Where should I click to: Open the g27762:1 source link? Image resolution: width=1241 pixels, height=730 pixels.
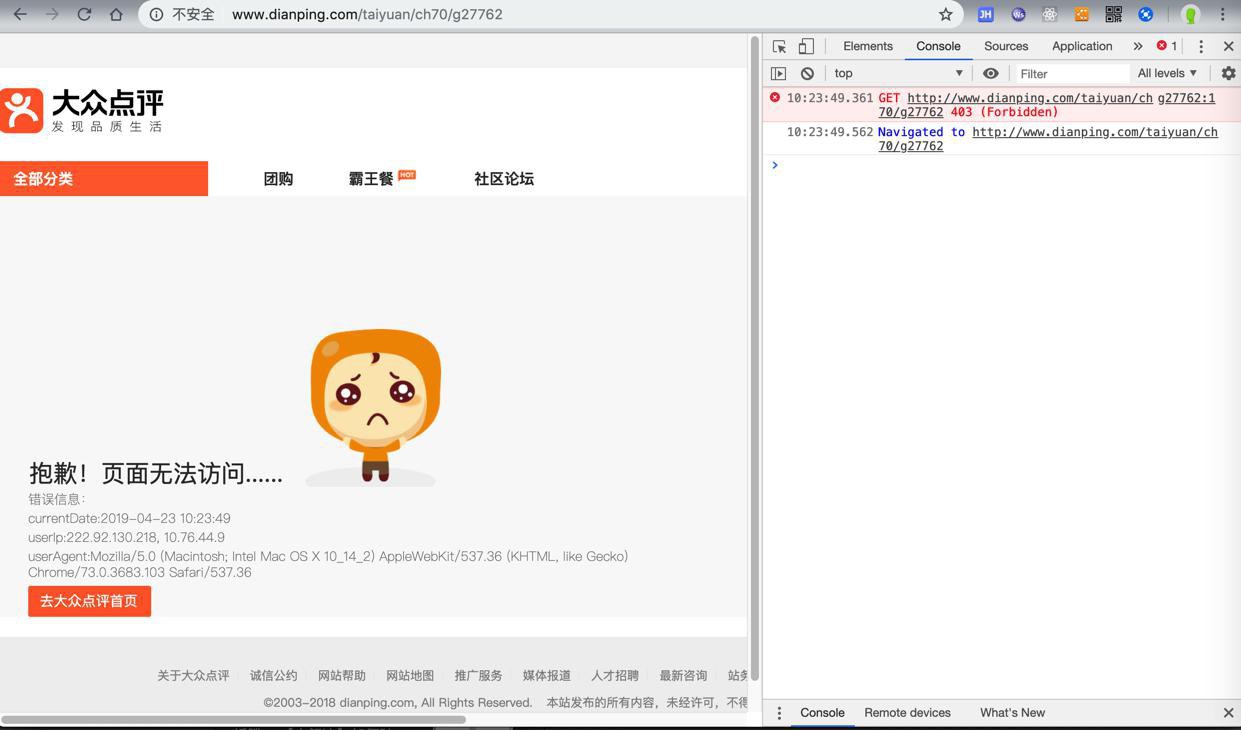pyautogui.click(x=1186, y=98)
